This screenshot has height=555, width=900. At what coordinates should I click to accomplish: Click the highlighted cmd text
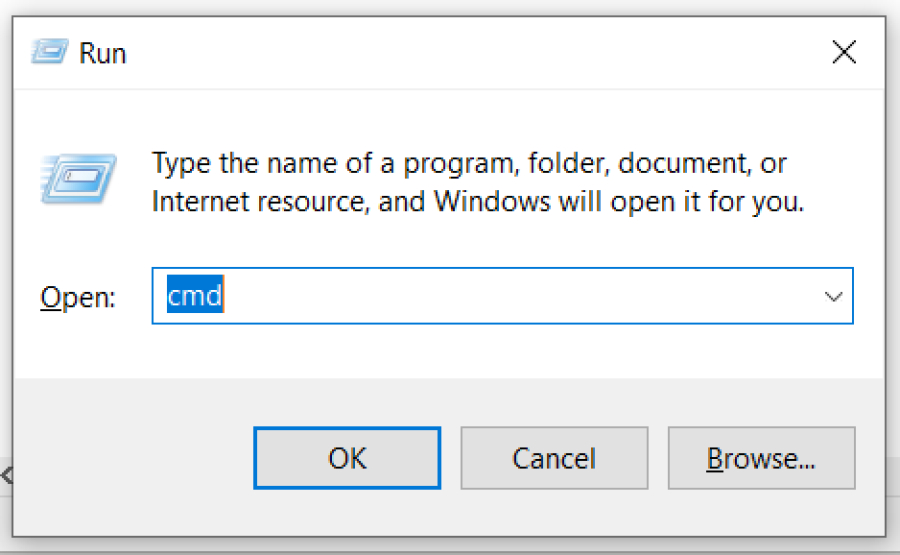tap(195, 296)
